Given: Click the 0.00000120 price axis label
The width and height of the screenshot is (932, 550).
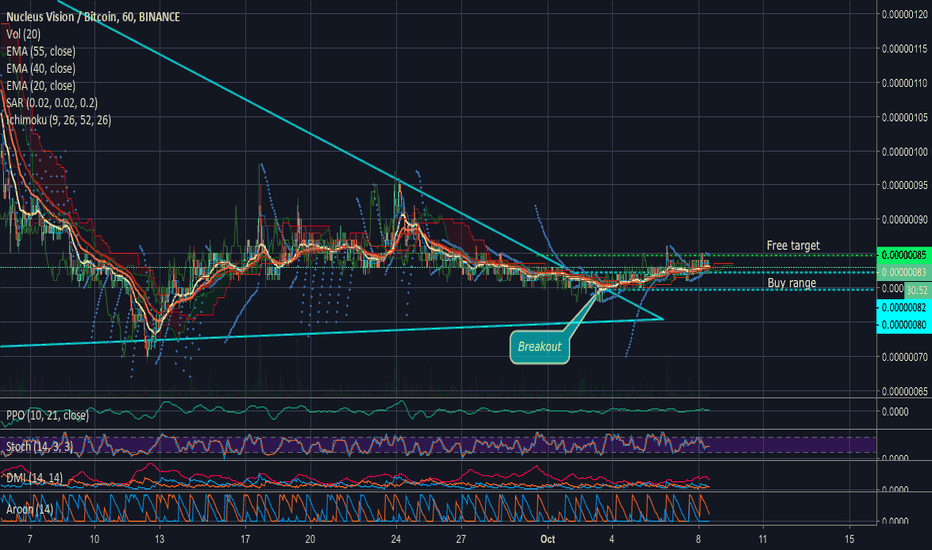Looking at the screenshot, I should tap(905, 14).
